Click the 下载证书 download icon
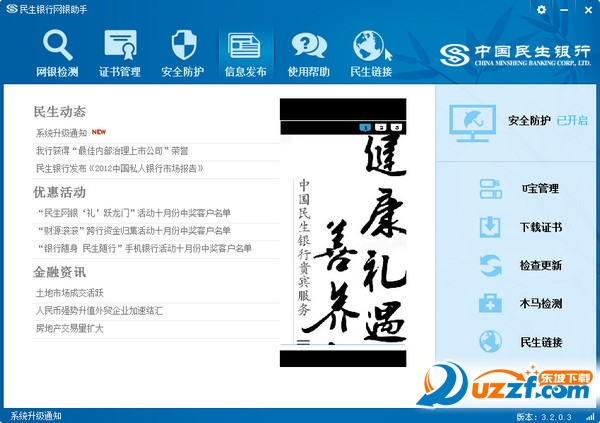The image size is (600, 423). click(x=490, y=227)
